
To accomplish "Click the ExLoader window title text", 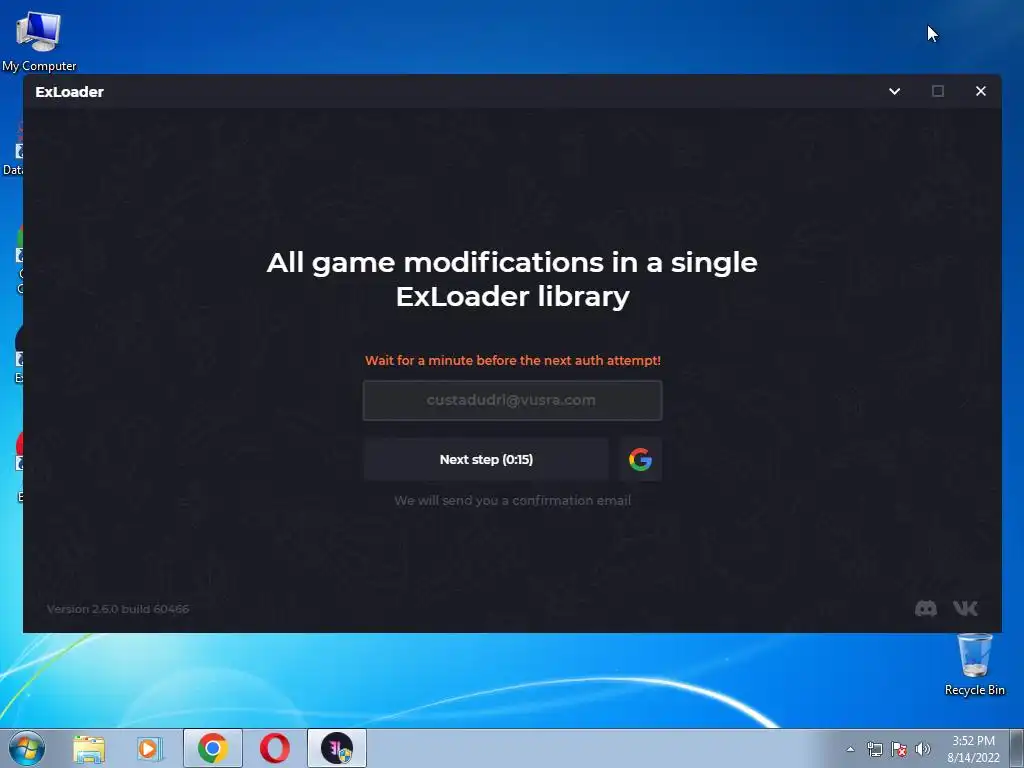I will tap(69, 92).
